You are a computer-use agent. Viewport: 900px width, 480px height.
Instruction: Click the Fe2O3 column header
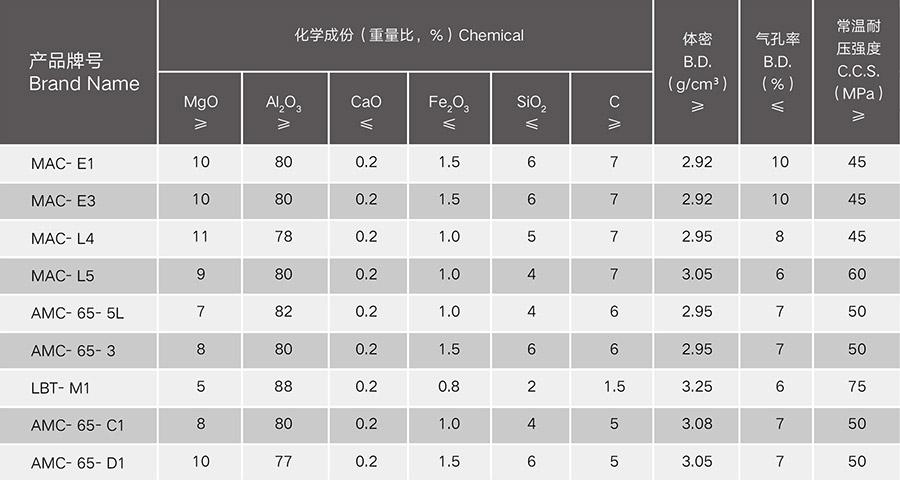pos(449,109)
